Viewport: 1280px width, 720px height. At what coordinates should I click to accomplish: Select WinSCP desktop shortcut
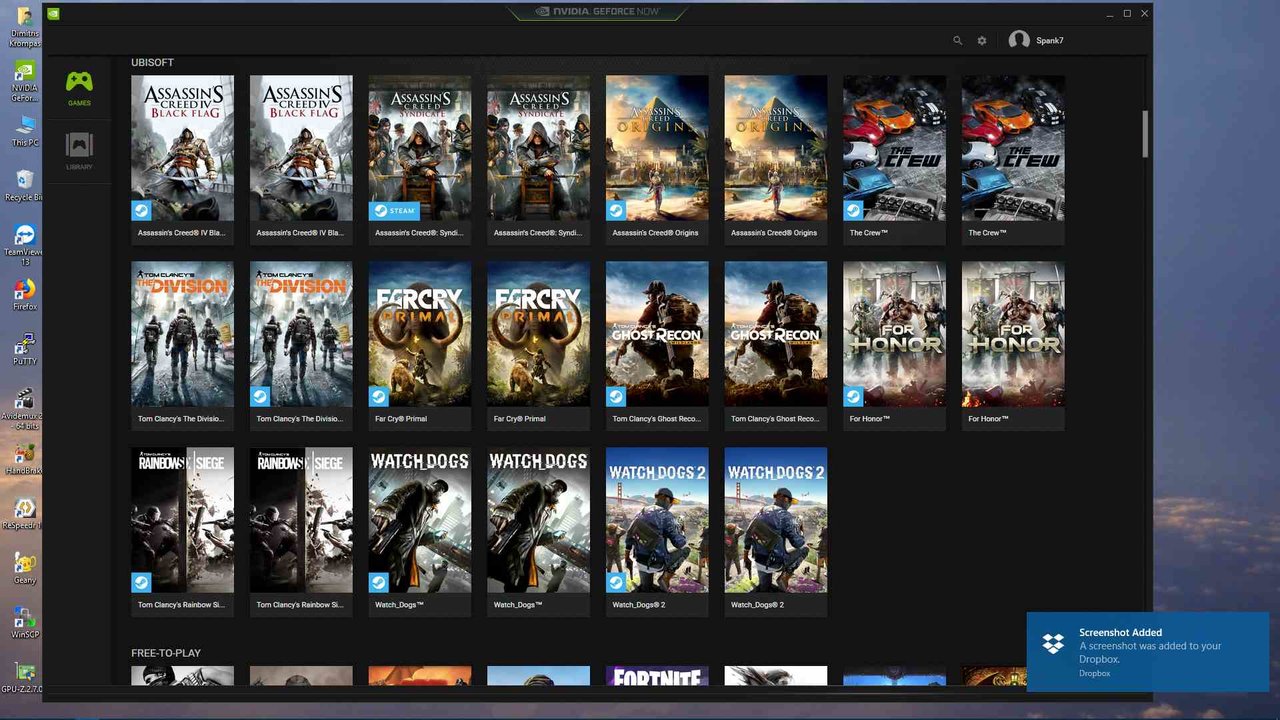coord(25,622)
